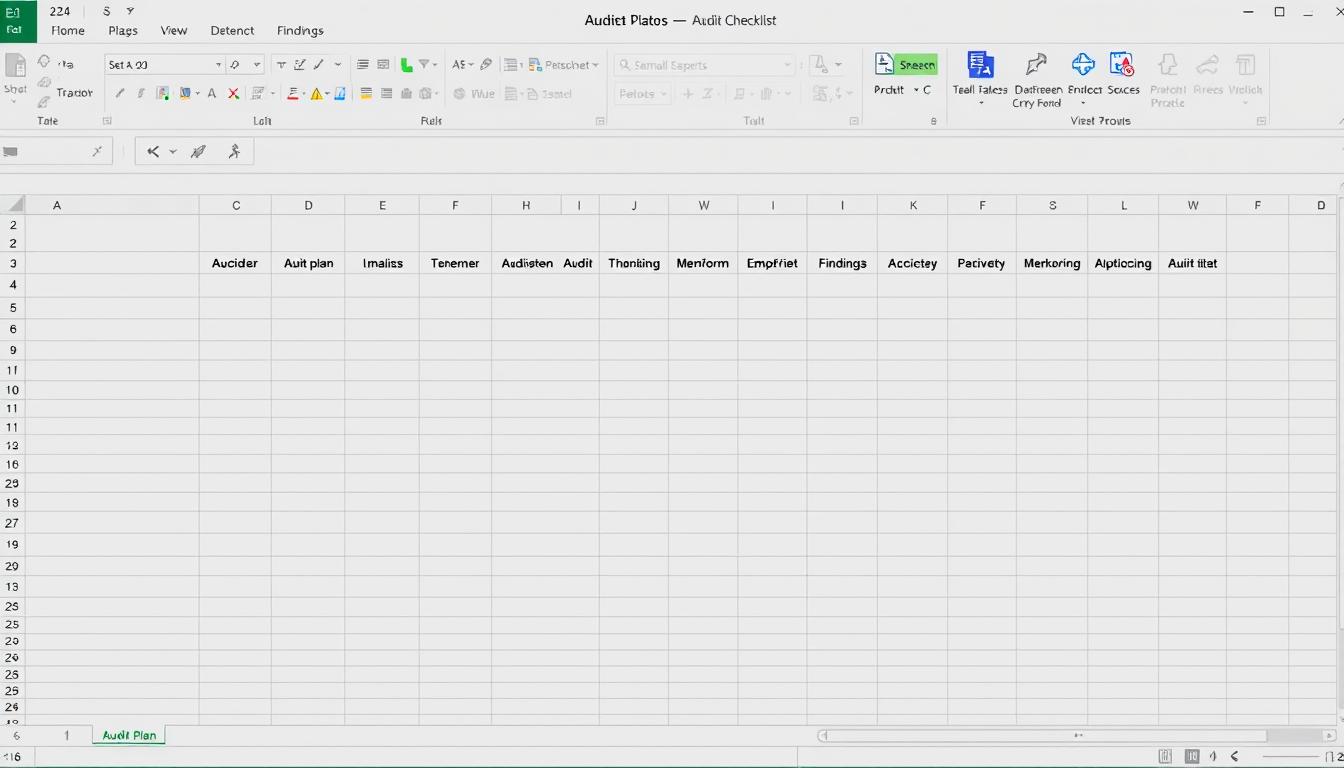The width and height of the screenshot is (1344, 768).
Task: Click the Audisten header cell
Action: pyautogui.click(x=526, y=263)
